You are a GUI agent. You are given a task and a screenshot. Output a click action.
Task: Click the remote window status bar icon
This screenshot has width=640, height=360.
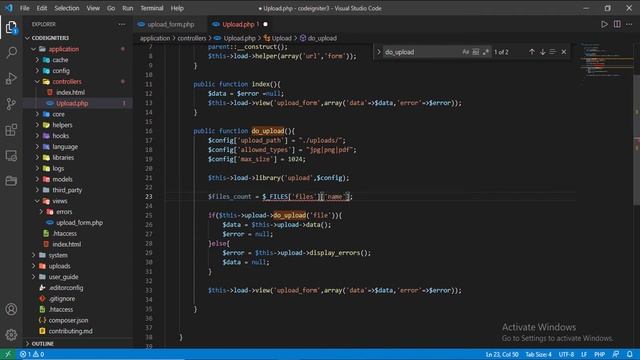coord(8,354)
